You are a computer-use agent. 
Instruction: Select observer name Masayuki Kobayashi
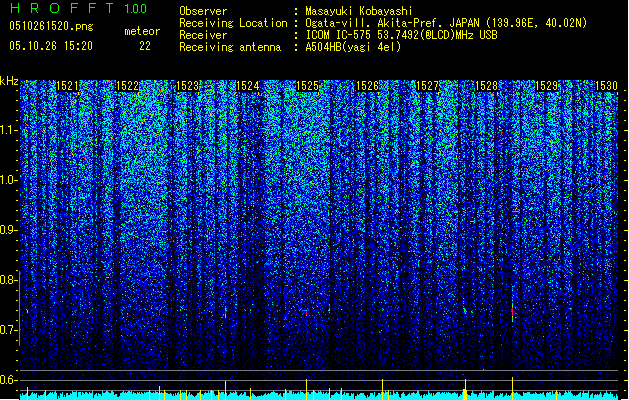(x=358, y=11)
